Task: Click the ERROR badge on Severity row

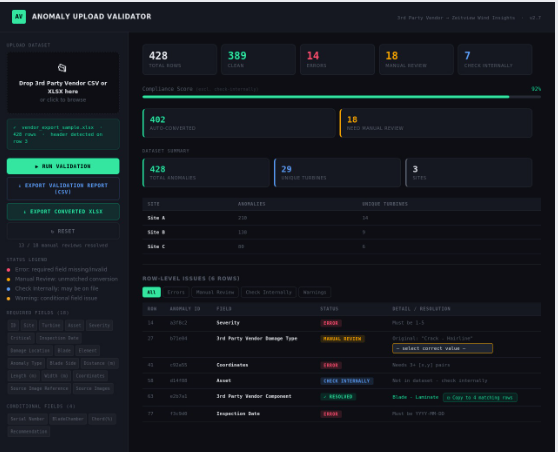Action: pyautogui.click(x=331, y=323)
